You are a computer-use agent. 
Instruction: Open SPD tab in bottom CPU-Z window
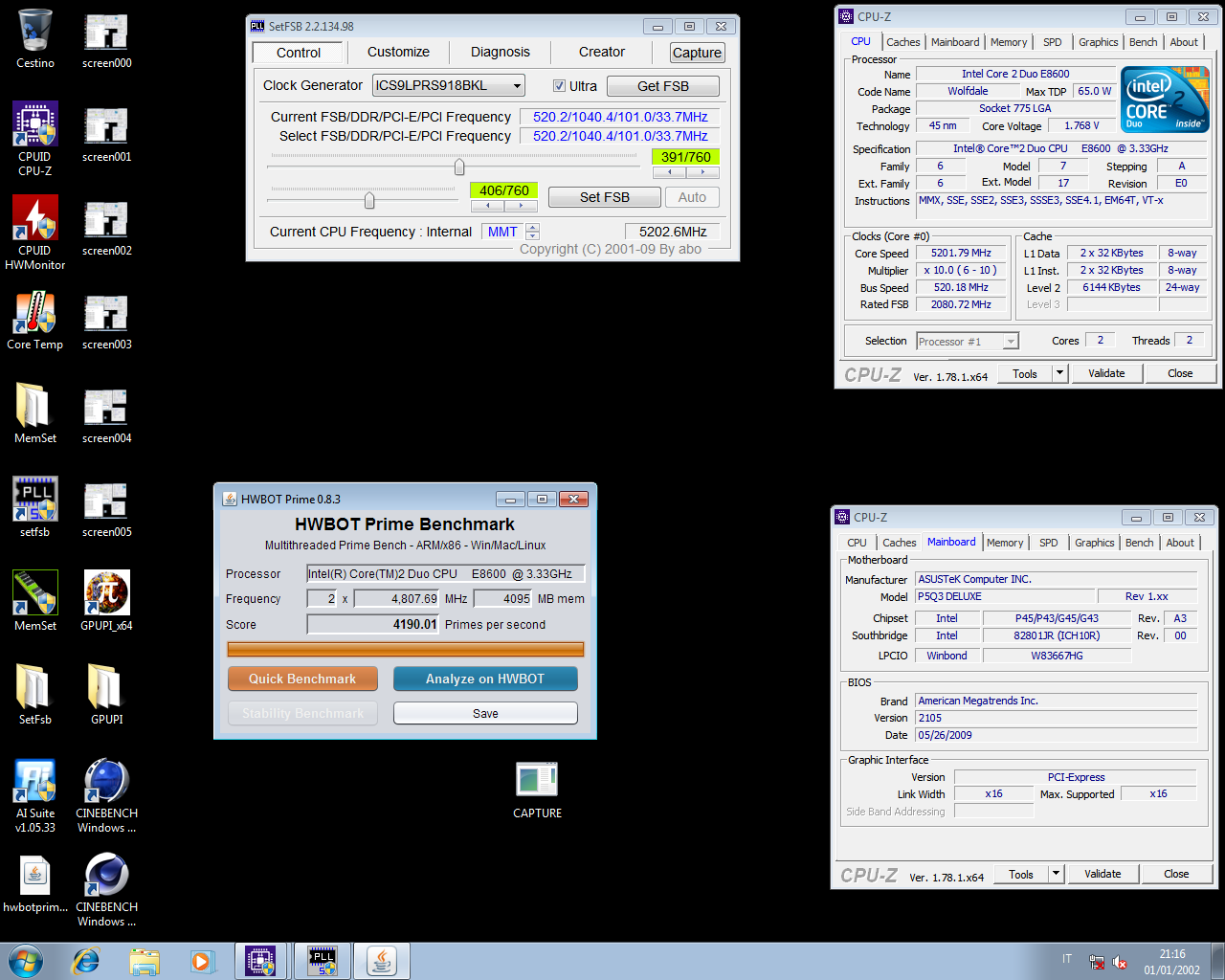[x=1049, y=543]
